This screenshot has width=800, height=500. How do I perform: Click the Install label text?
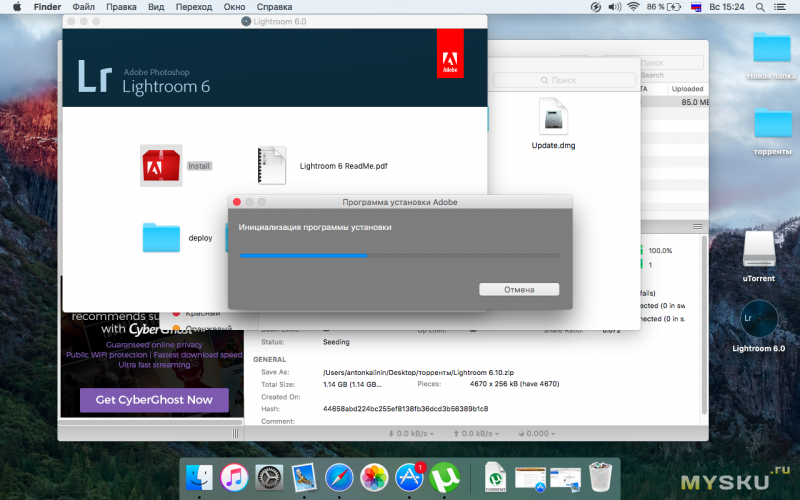198,166
